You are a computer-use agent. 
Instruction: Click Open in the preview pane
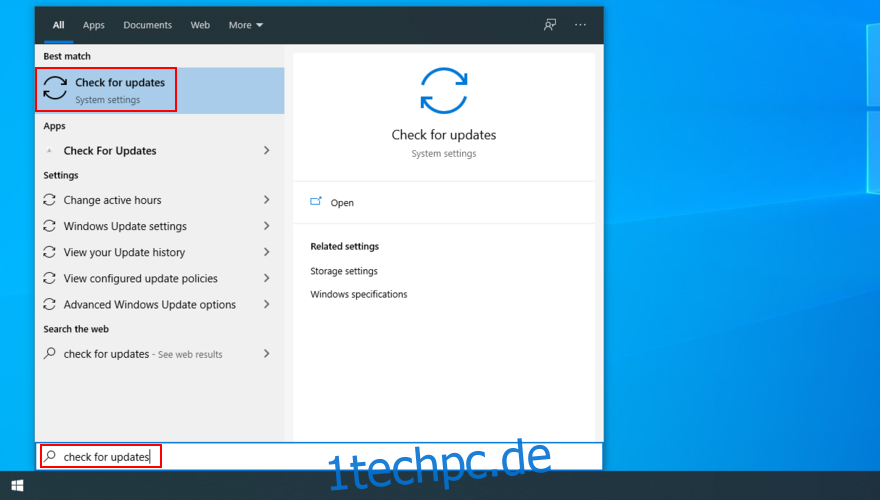(342, 203)
